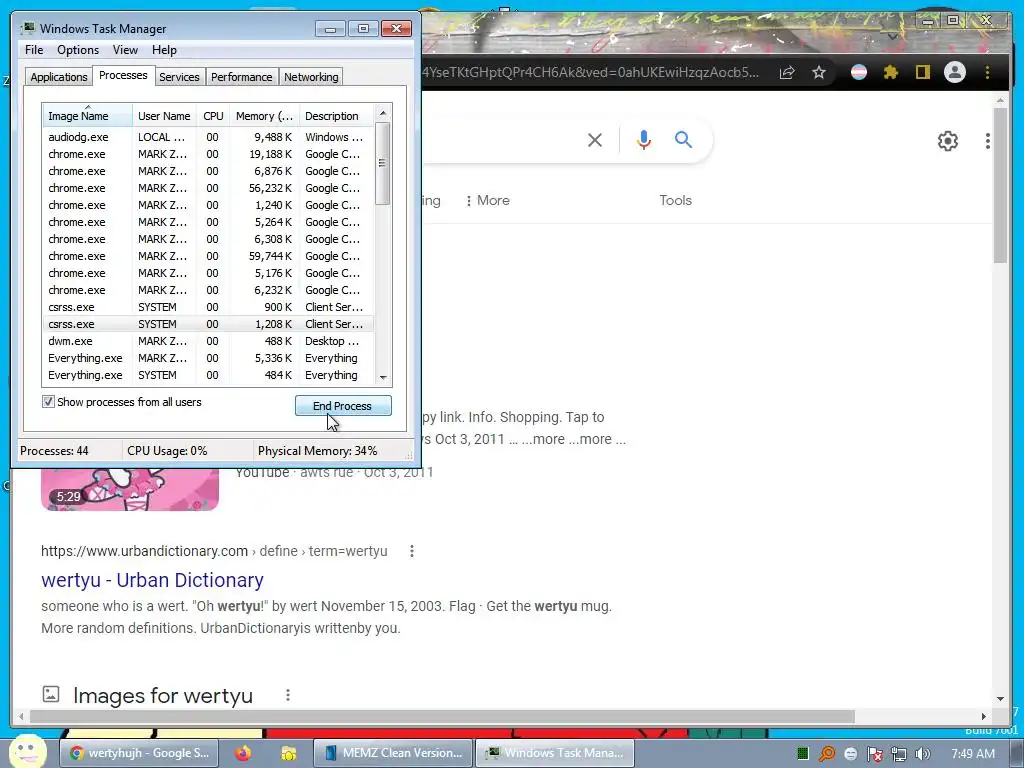This screenshot has height=768, width=1024.
Task: Click the Chrome horizontal scrollbar thumb
Action: [441, 717]
